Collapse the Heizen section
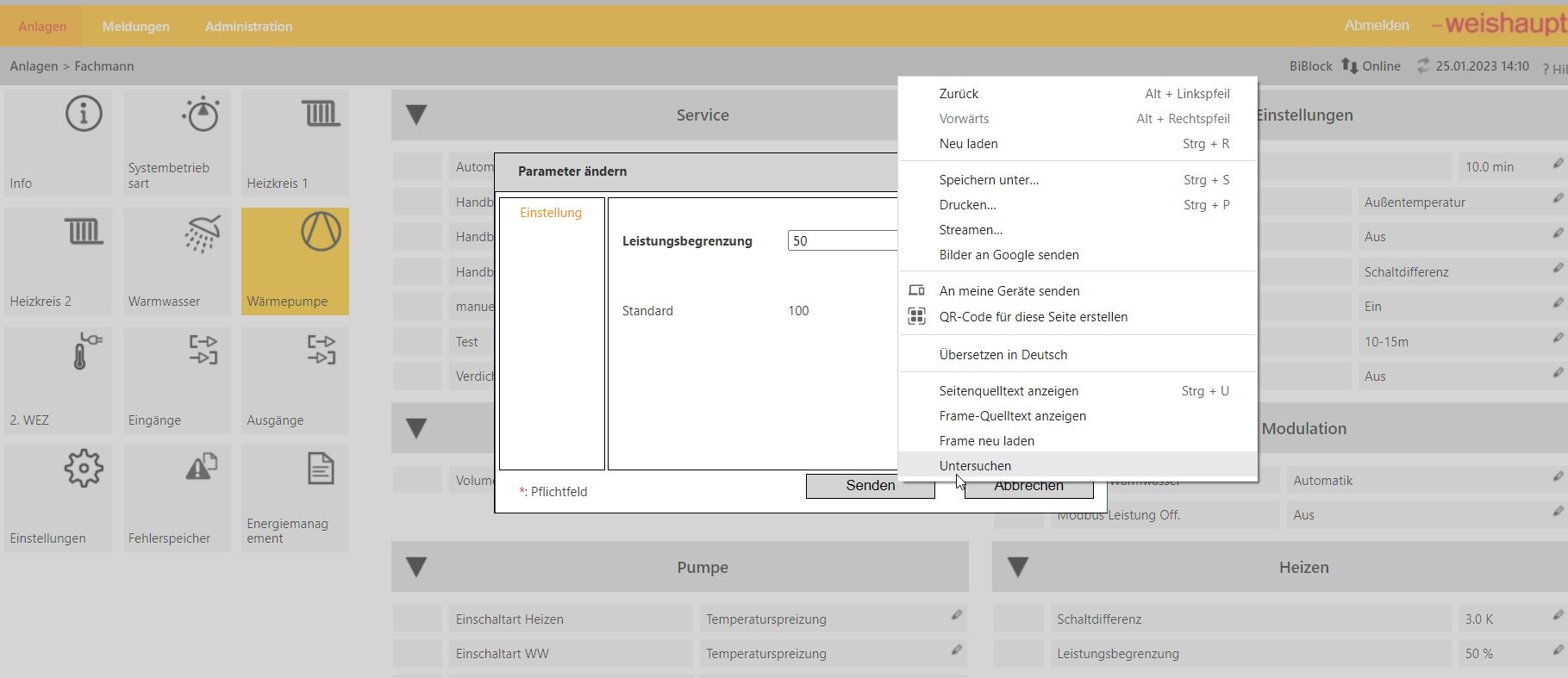This screenshot has width=1568, height=678. pyautogui.click(x=1018, y=568)
